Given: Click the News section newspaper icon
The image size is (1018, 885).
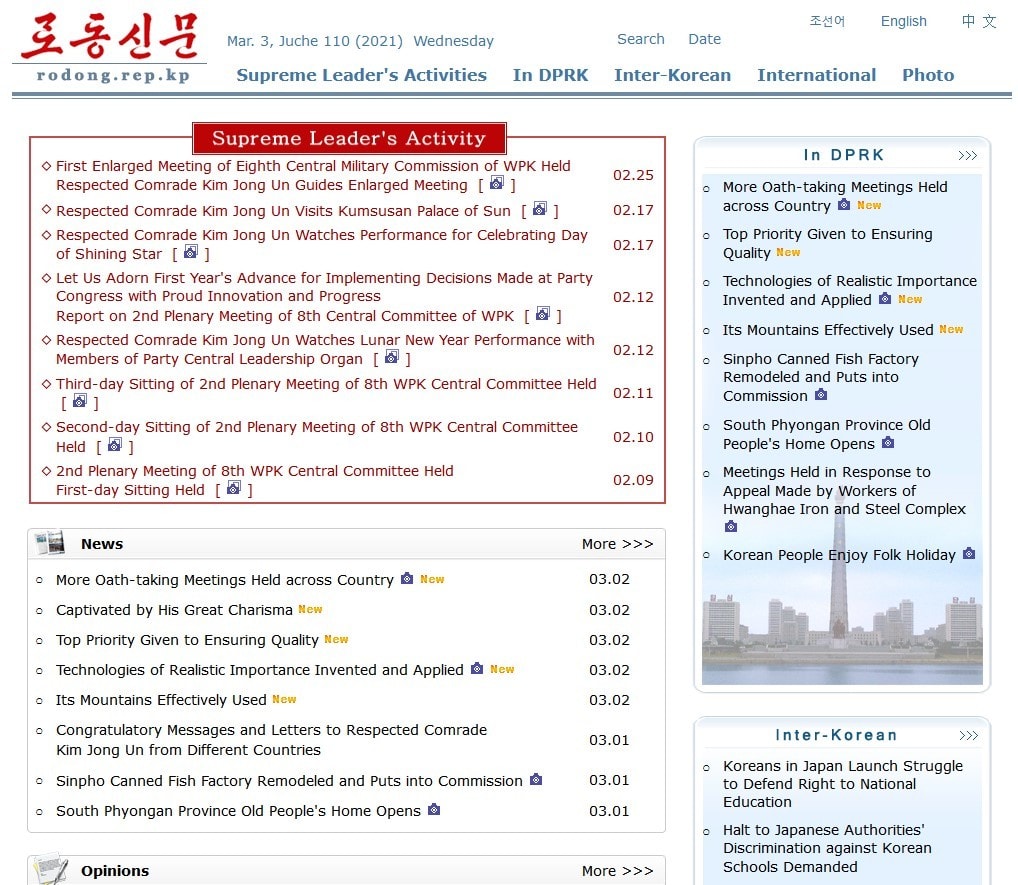Looking at the screenshot, I should [50, 543].
